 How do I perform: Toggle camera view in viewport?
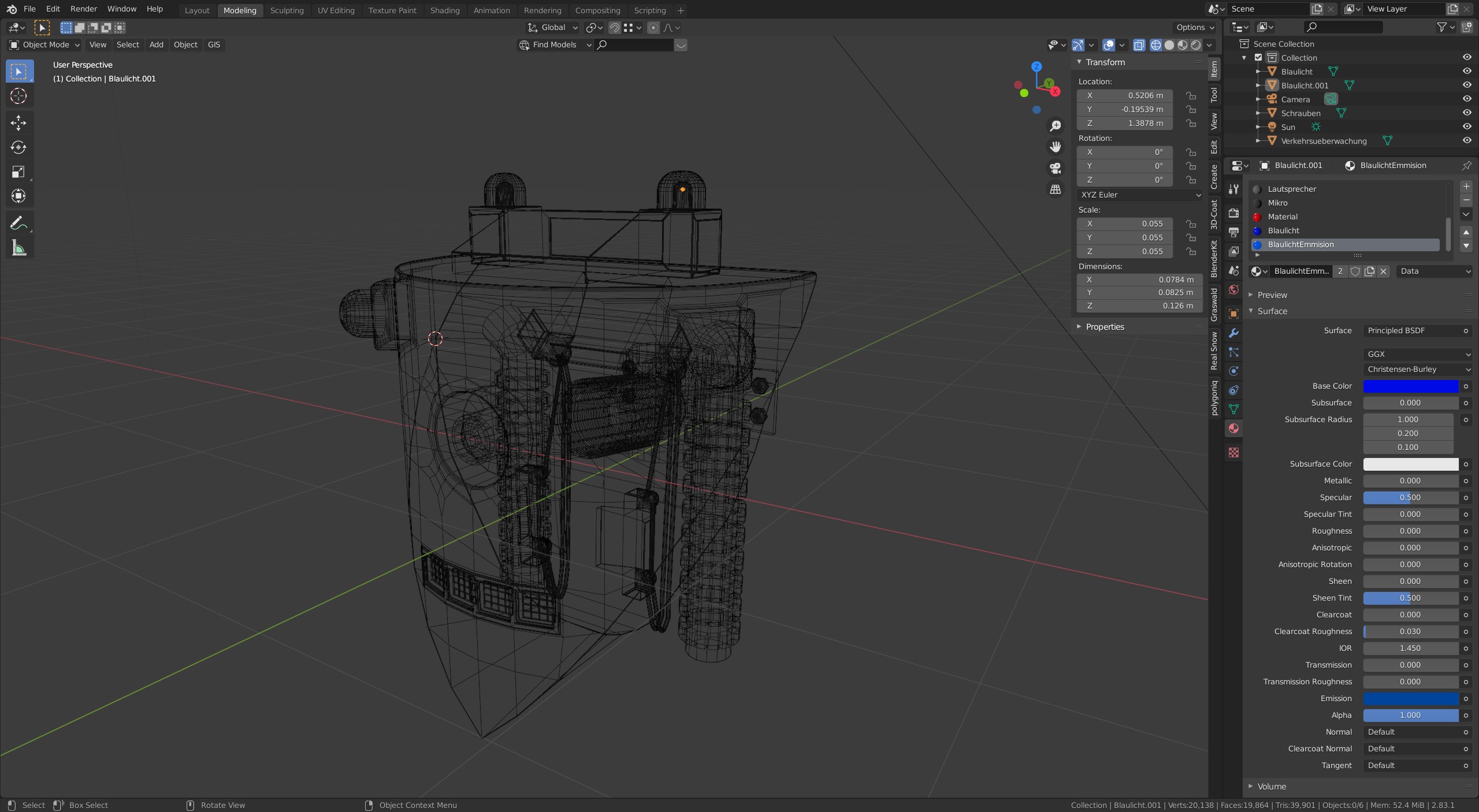point(1056,168)
